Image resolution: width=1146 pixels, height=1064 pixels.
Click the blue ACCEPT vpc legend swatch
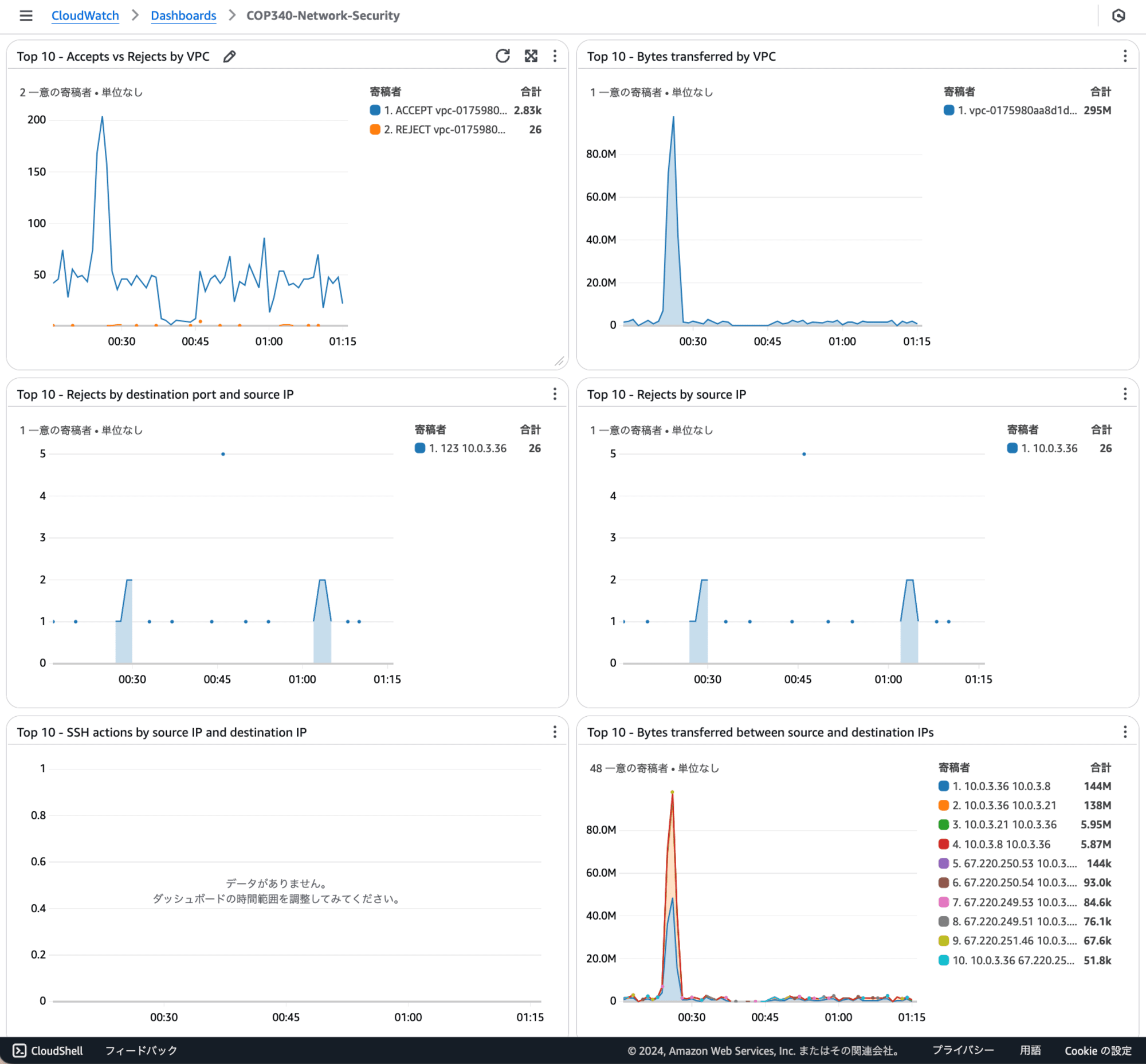tap(375, 110)
